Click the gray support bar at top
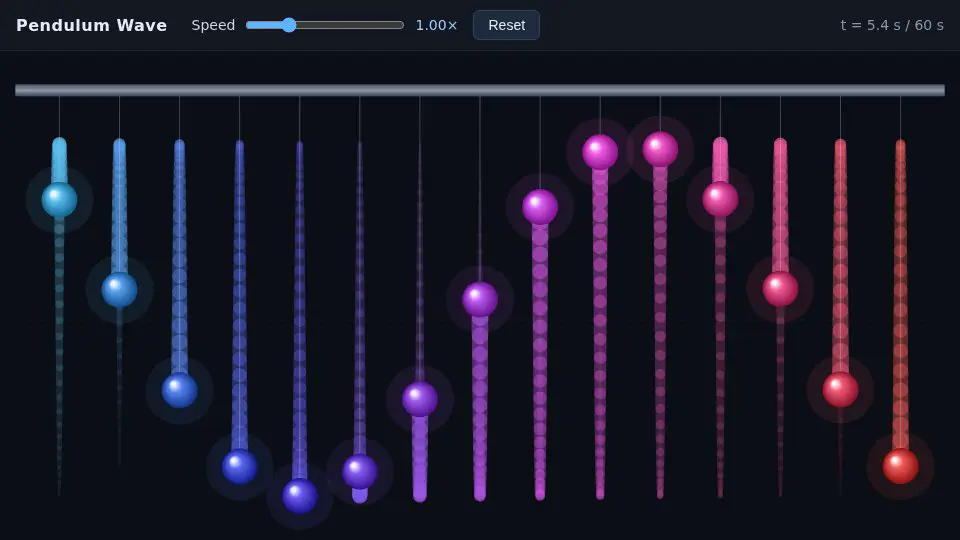The image size is (960, 540). coord(480,90)
